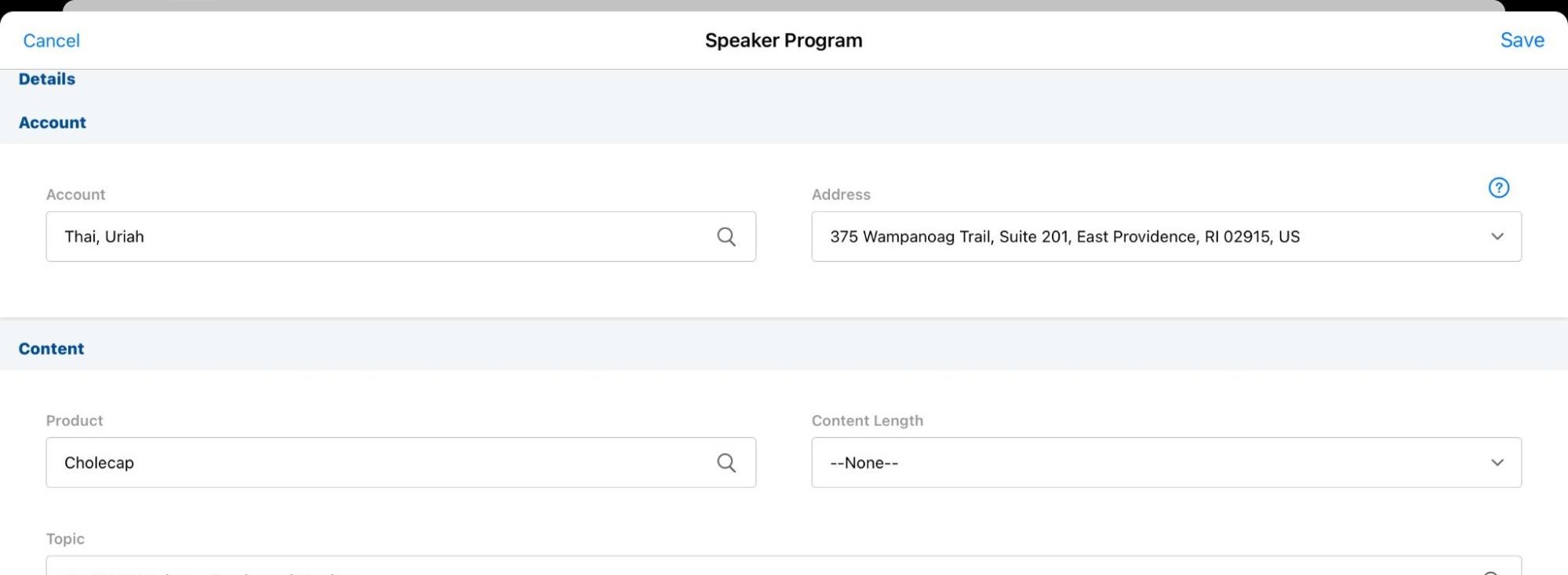Click the Content section header
The width and height of the screenshot is (1568, 575).
pos(52,349)
